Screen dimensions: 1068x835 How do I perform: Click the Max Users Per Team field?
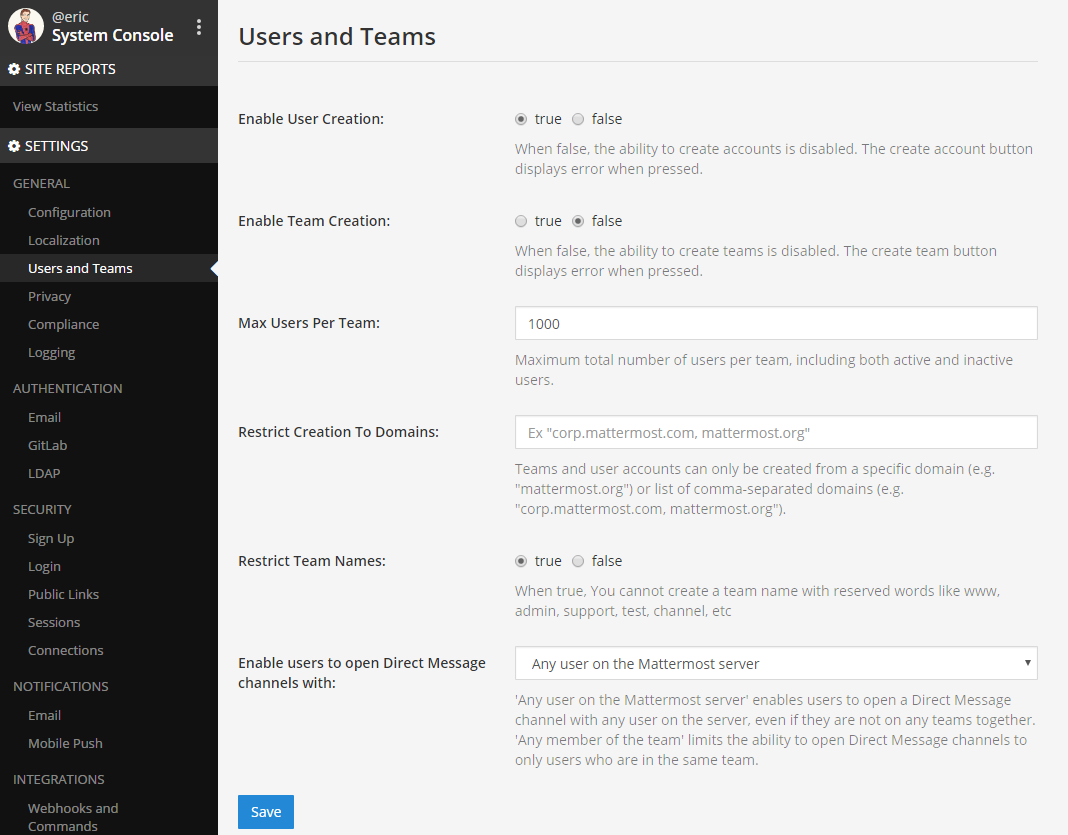pyautogui.click(x=776, y=324)
